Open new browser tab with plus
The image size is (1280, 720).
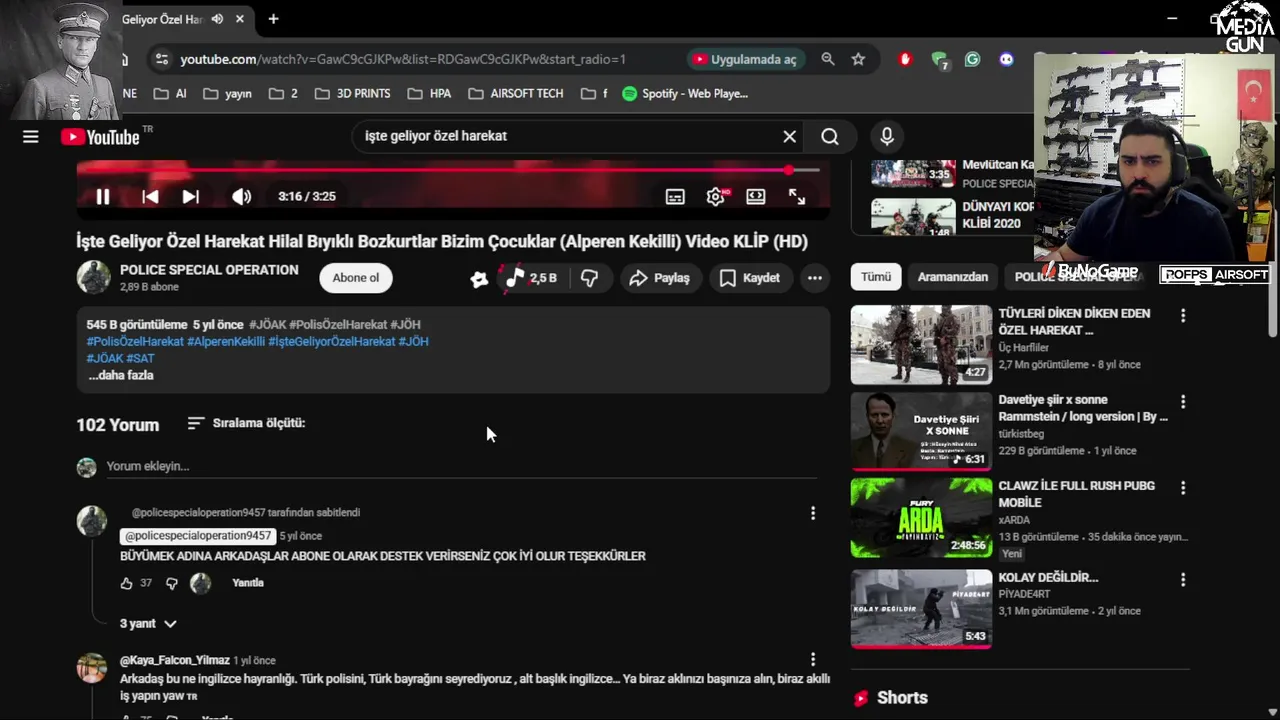pos(273,19)
